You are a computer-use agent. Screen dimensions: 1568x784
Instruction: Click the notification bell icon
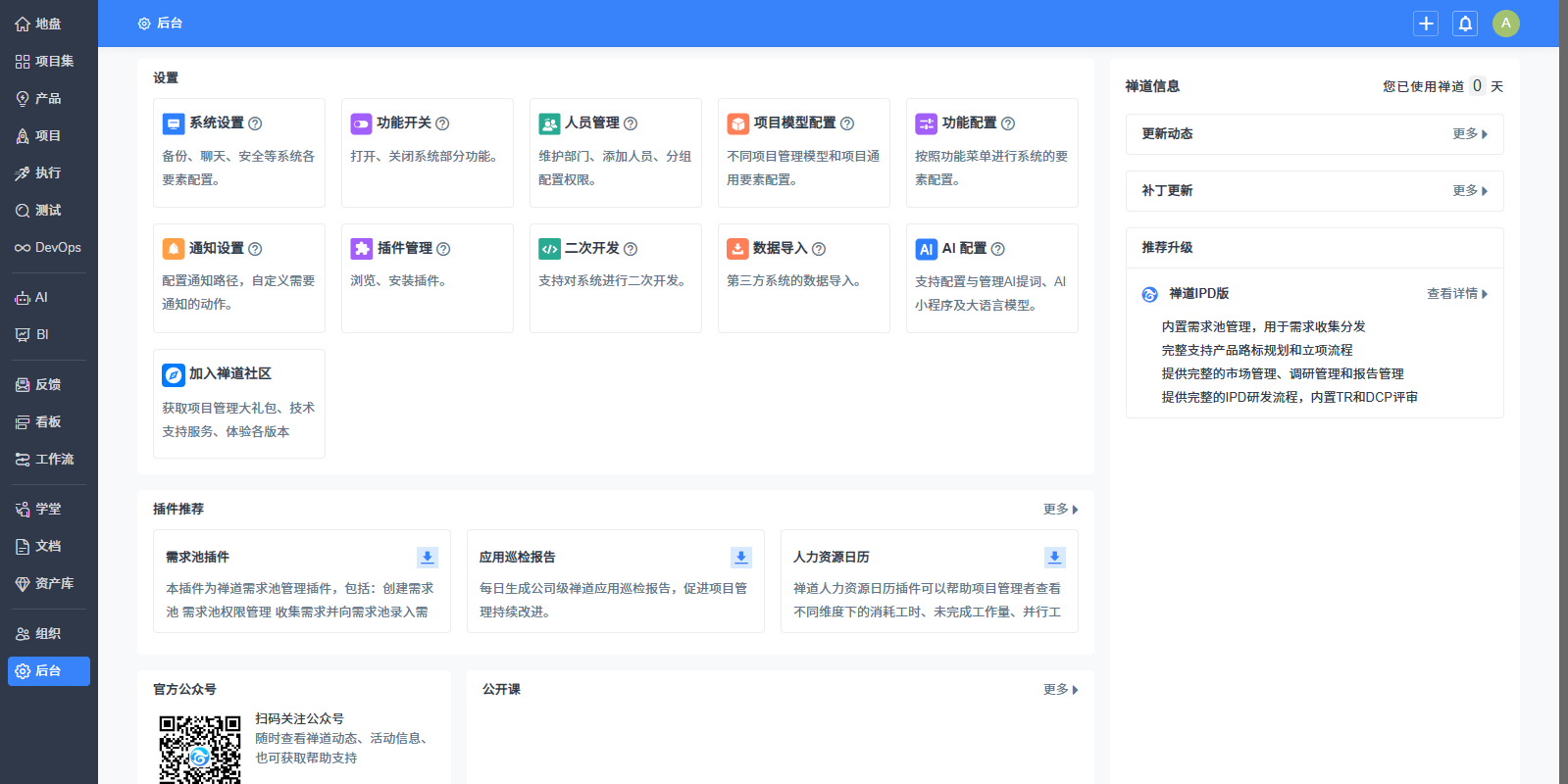[x=1465, y=24]
